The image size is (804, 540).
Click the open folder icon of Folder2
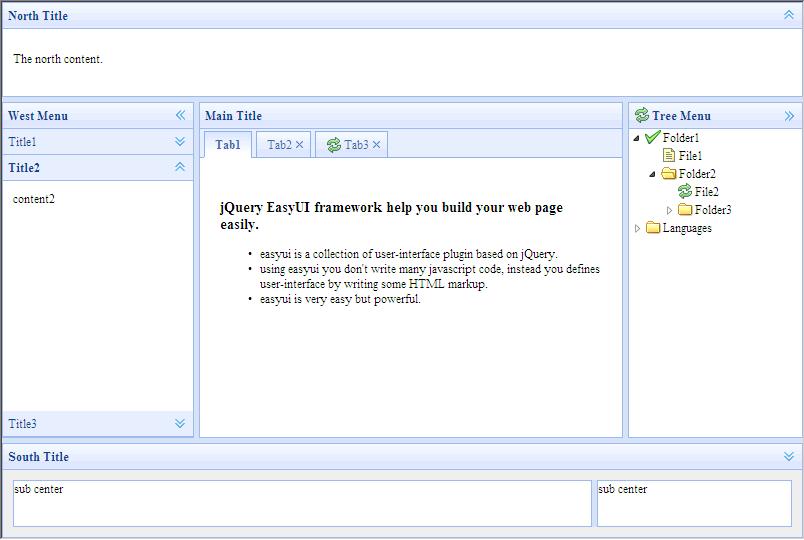(669, 173)
